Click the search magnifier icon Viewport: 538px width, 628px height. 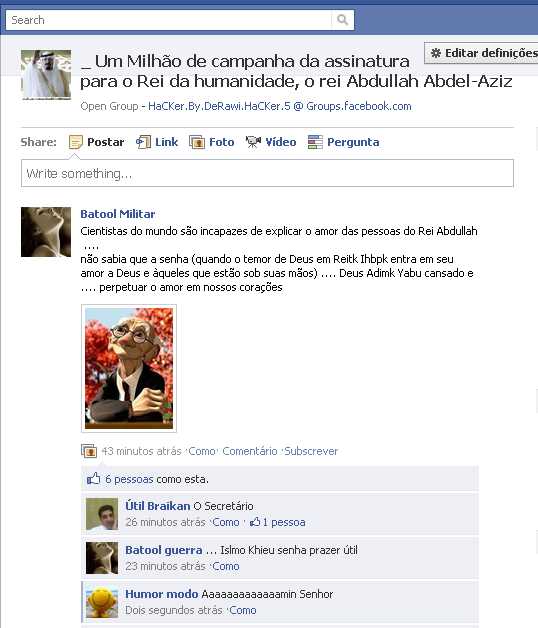(x=343, y=20)
